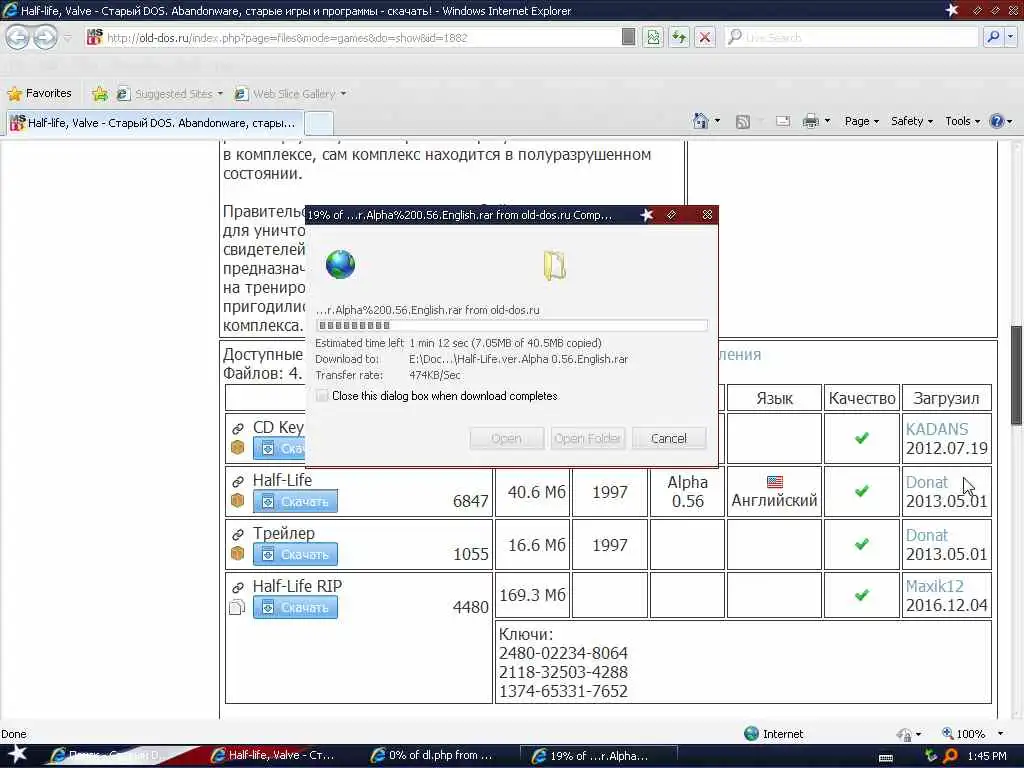This screenshot has height=768, width=1024.
Task: Click the zoom magnifier icon in status bar
Action: (948, 733)
